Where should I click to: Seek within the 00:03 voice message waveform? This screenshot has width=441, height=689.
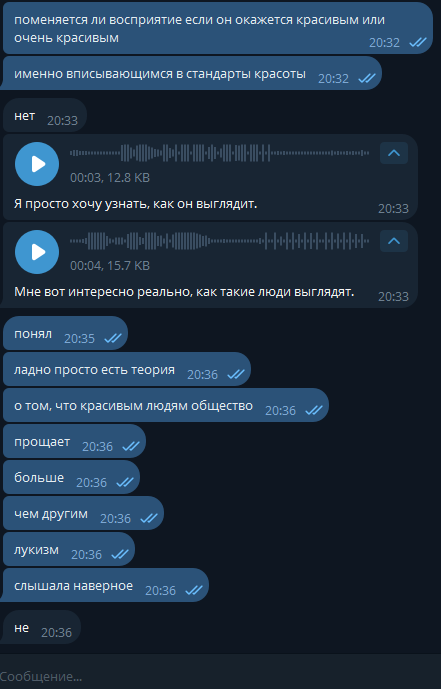(x=219, y=153)
